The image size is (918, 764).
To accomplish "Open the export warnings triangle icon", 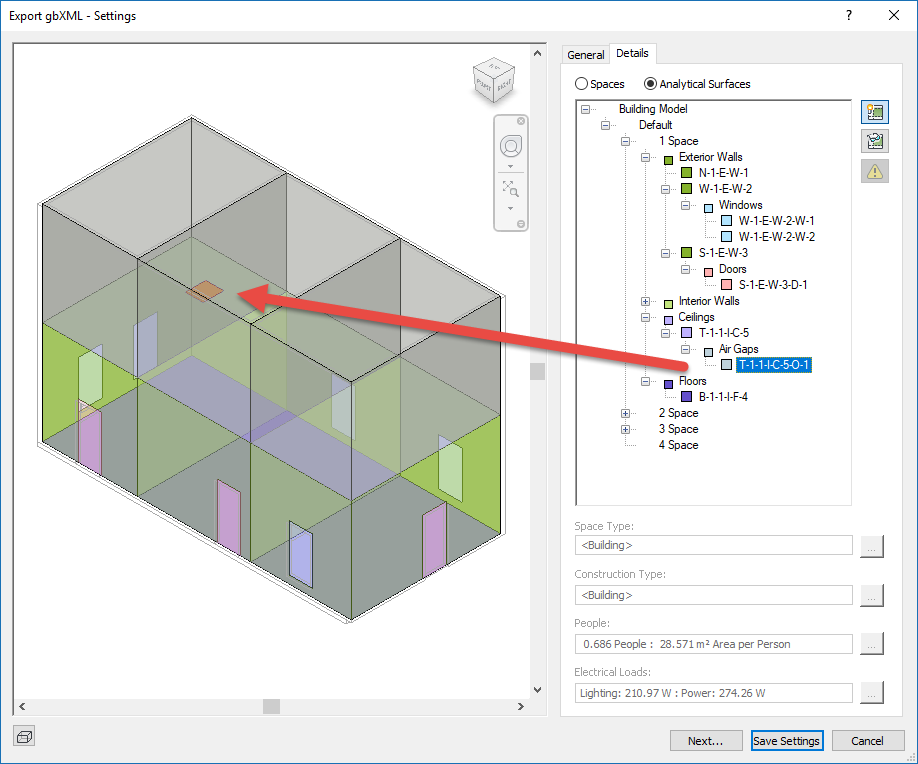I will tap(874, 170).
